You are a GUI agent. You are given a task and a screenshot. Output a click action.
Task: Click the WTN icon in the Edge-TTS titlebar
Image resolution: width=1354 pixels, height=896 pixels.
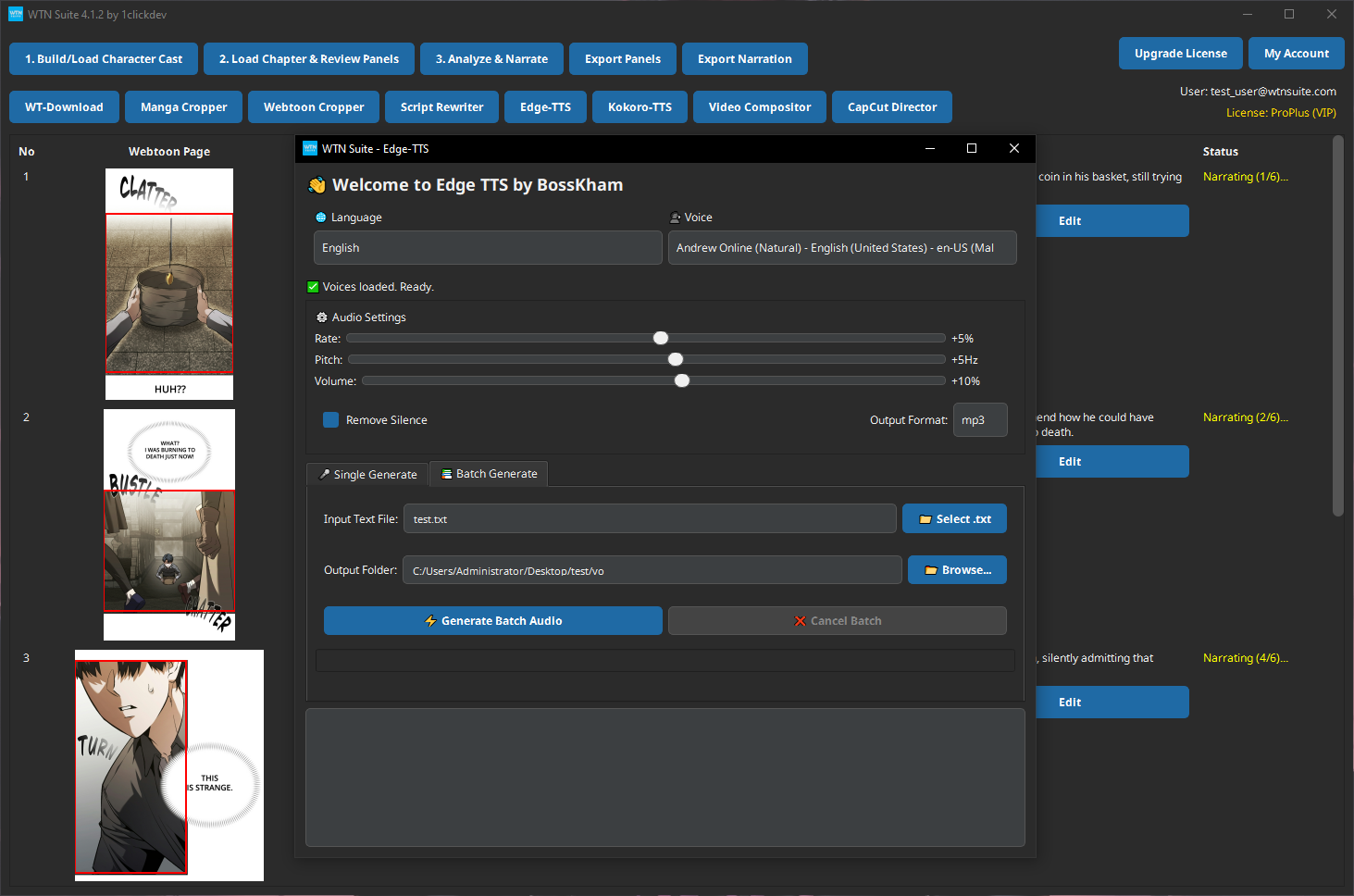[308, 148]
